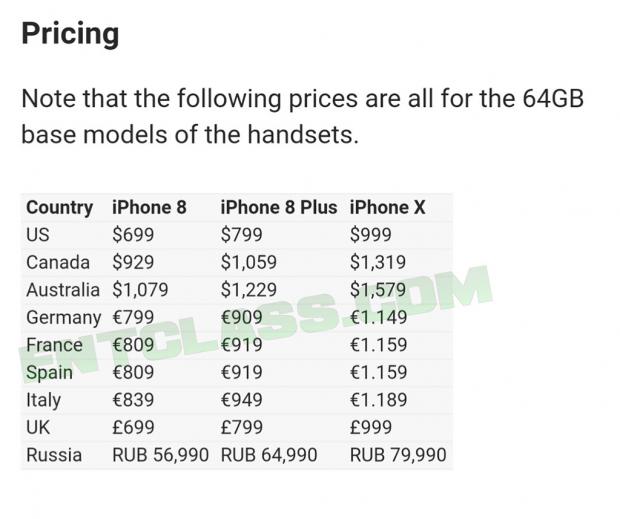Click the RUB 56,990 price cell
620x519 pixels.
(x=161, y=455)
